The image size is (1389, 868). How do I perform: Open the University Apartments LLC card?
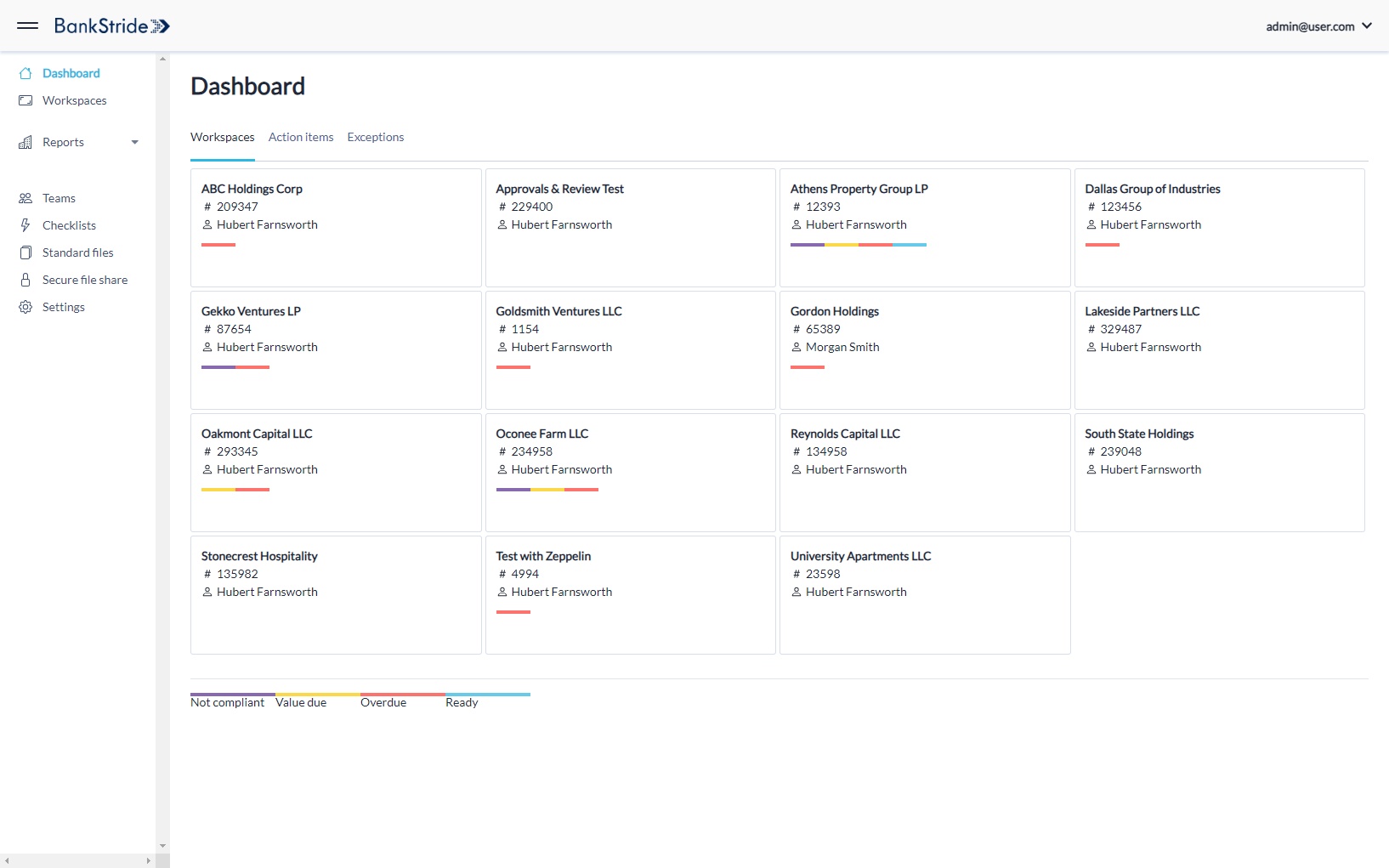click(x=925, y=595)
